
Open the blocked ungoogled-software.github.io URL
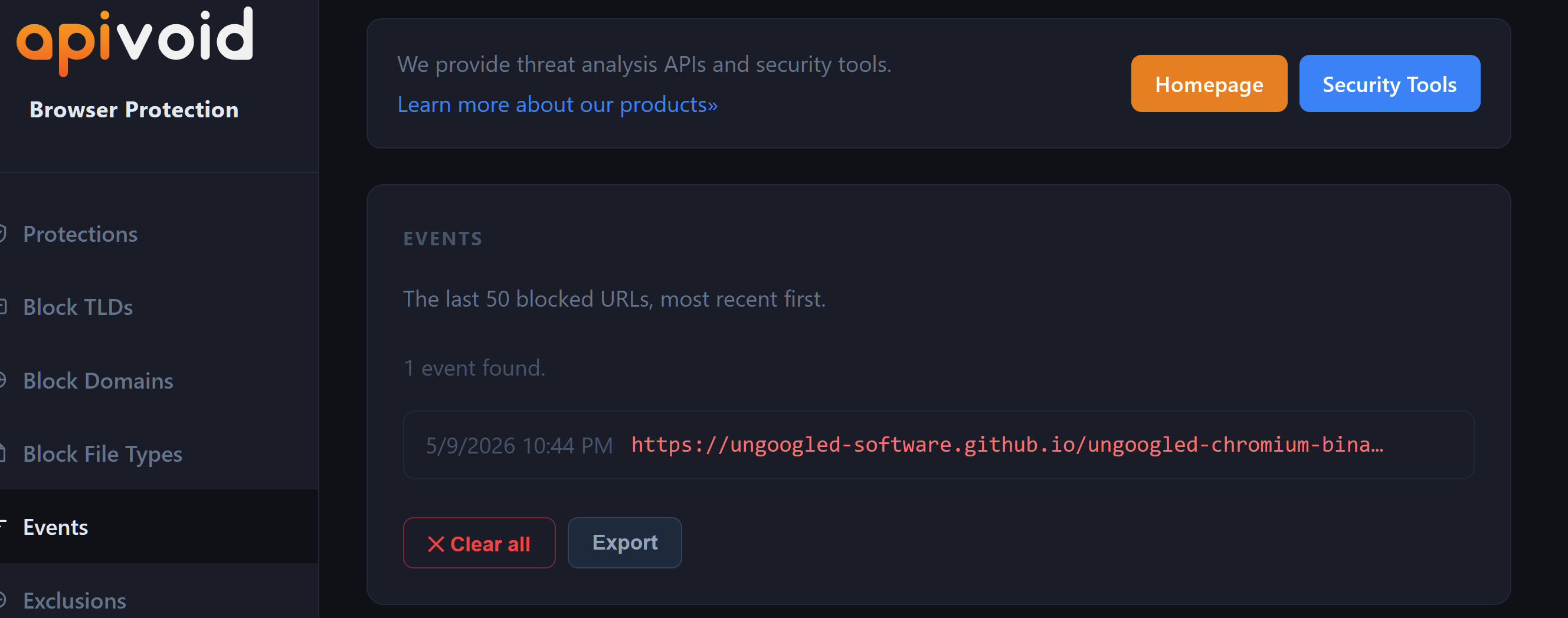click(x=1007, y=445)
